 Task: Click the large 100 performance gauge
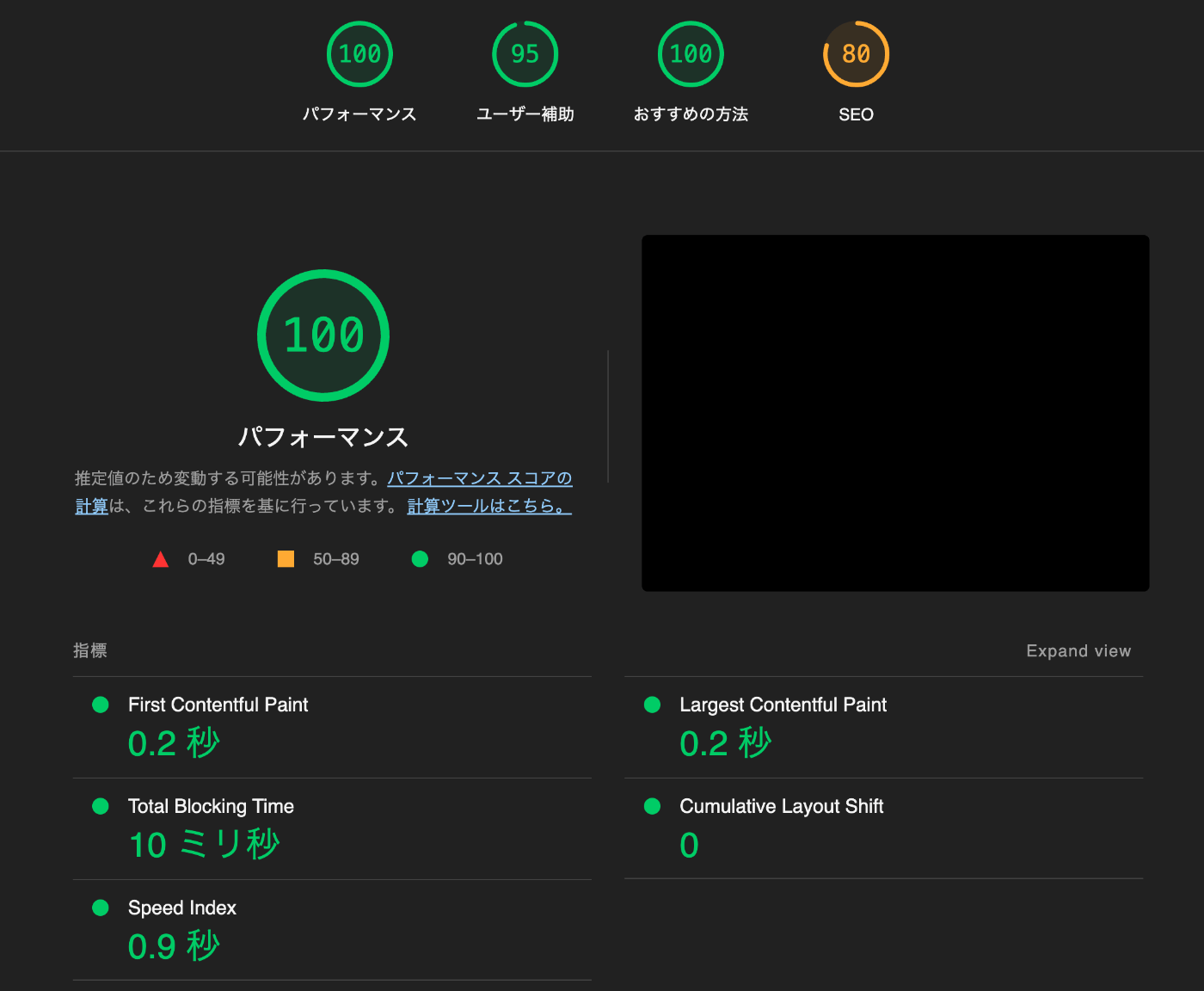pyautogui.click(x=323, y=335)
